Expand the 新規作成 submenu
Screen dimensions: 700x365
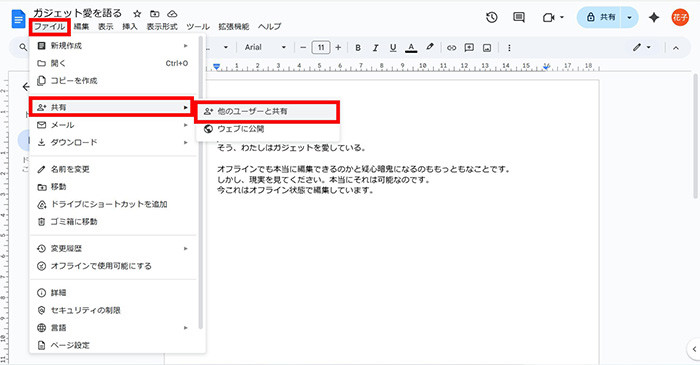click(x=113, y=46)
